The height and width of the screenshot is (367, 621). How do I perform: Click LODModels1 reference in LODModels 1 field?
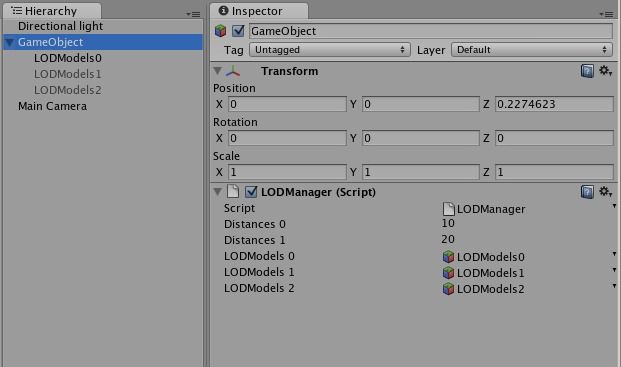(491, 273)
